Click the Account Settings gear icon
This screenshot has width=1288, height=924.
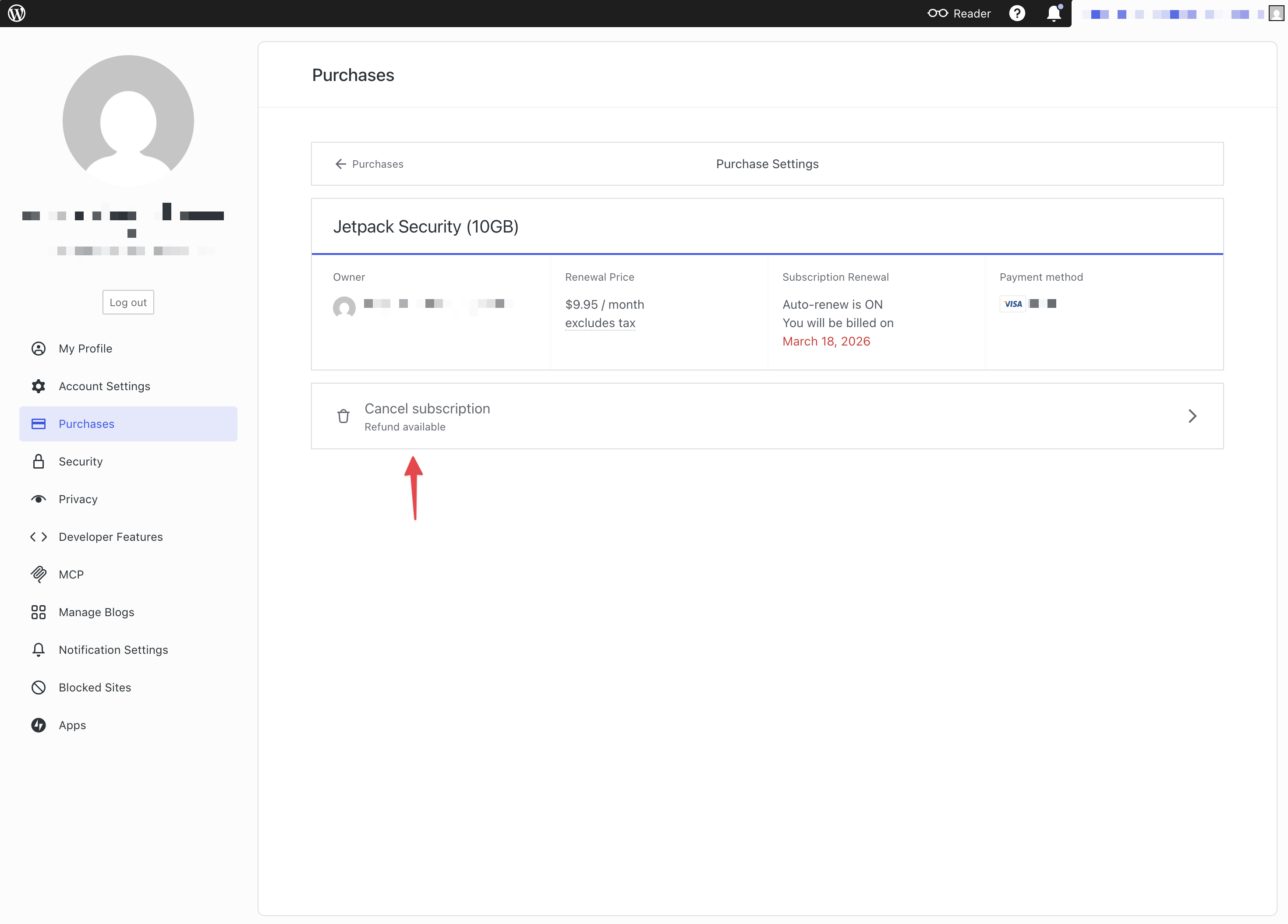38,386
